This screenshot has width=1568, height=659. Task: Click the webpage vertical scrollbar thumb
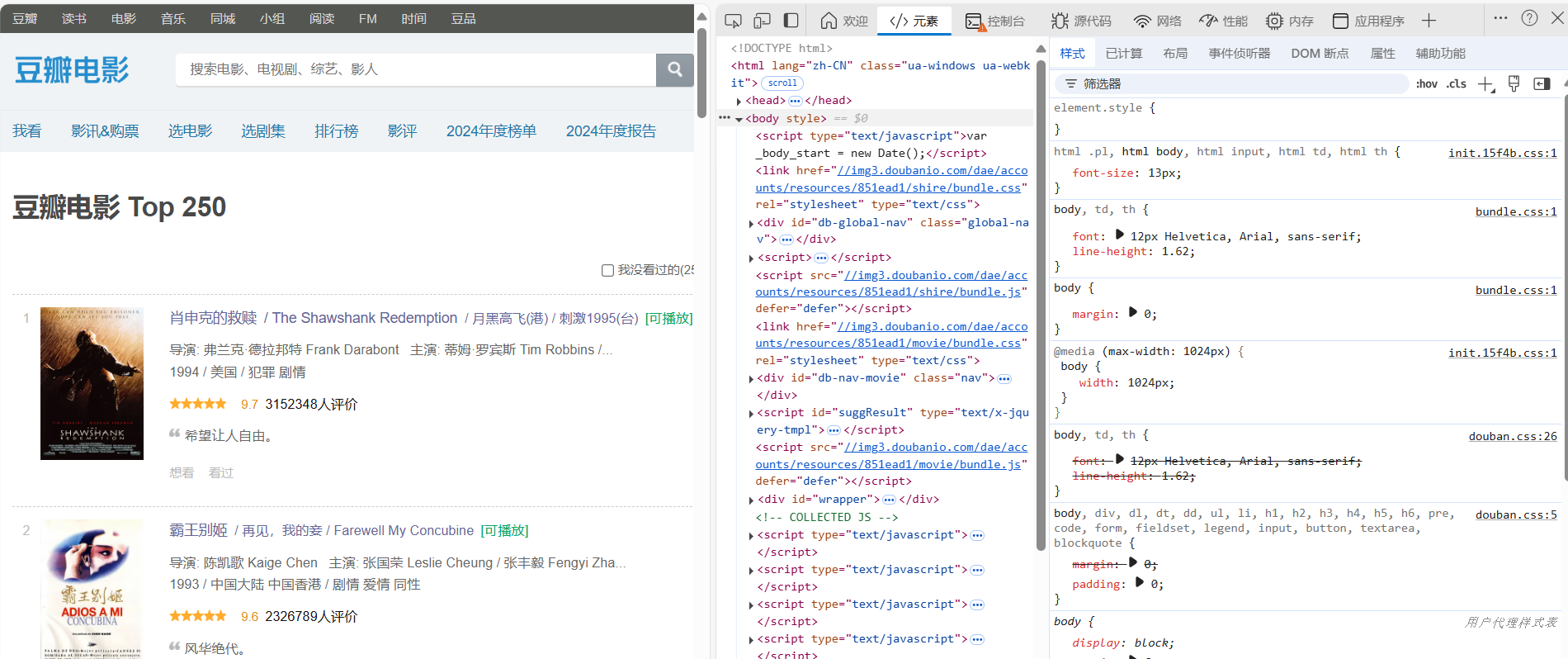coord(701,73)
